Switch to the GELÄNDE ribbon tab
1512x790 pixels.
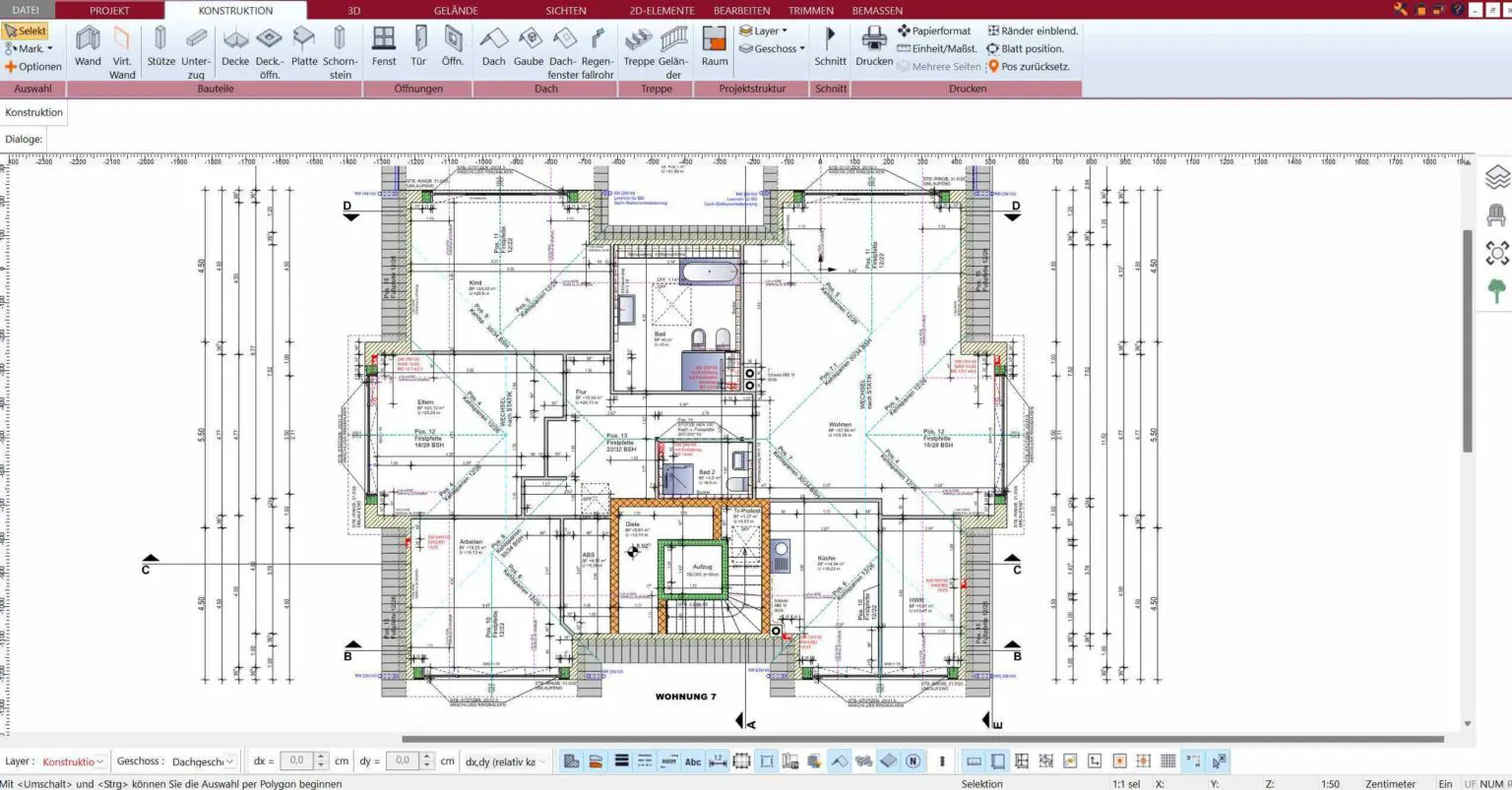tap(455, 10)
